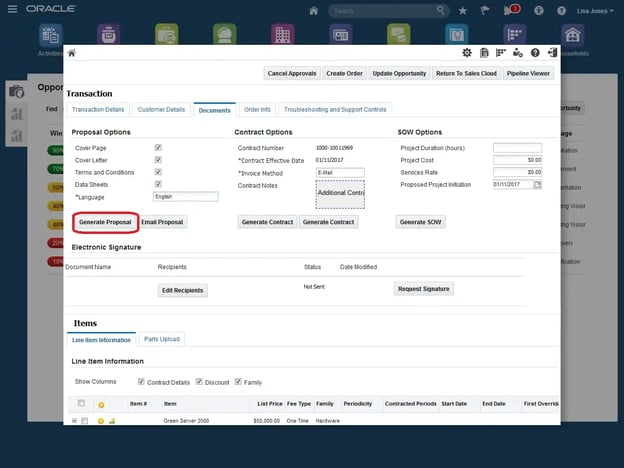
Task: Open calendar picker for Proposed Project Initiation
Action: click(x=537, y=184)
